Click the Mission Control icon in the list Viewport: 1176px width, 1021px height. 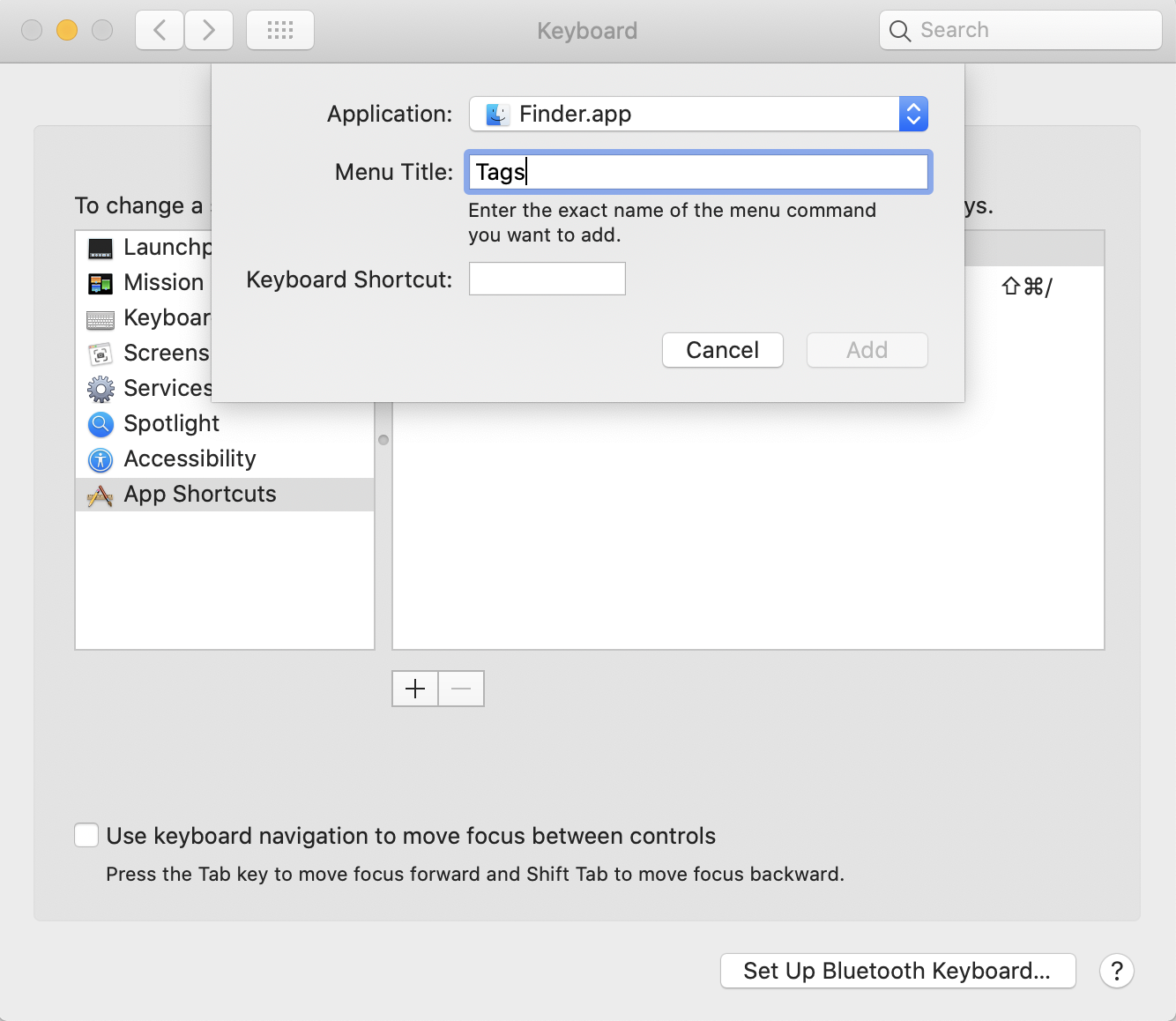(x=100, y=284)
